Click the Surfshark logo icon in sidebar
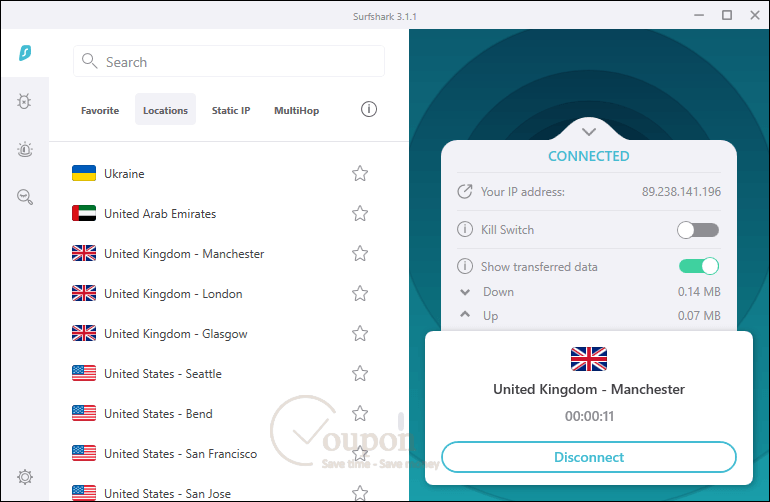Screen dimensions: 770x502 tap(25, 53)
